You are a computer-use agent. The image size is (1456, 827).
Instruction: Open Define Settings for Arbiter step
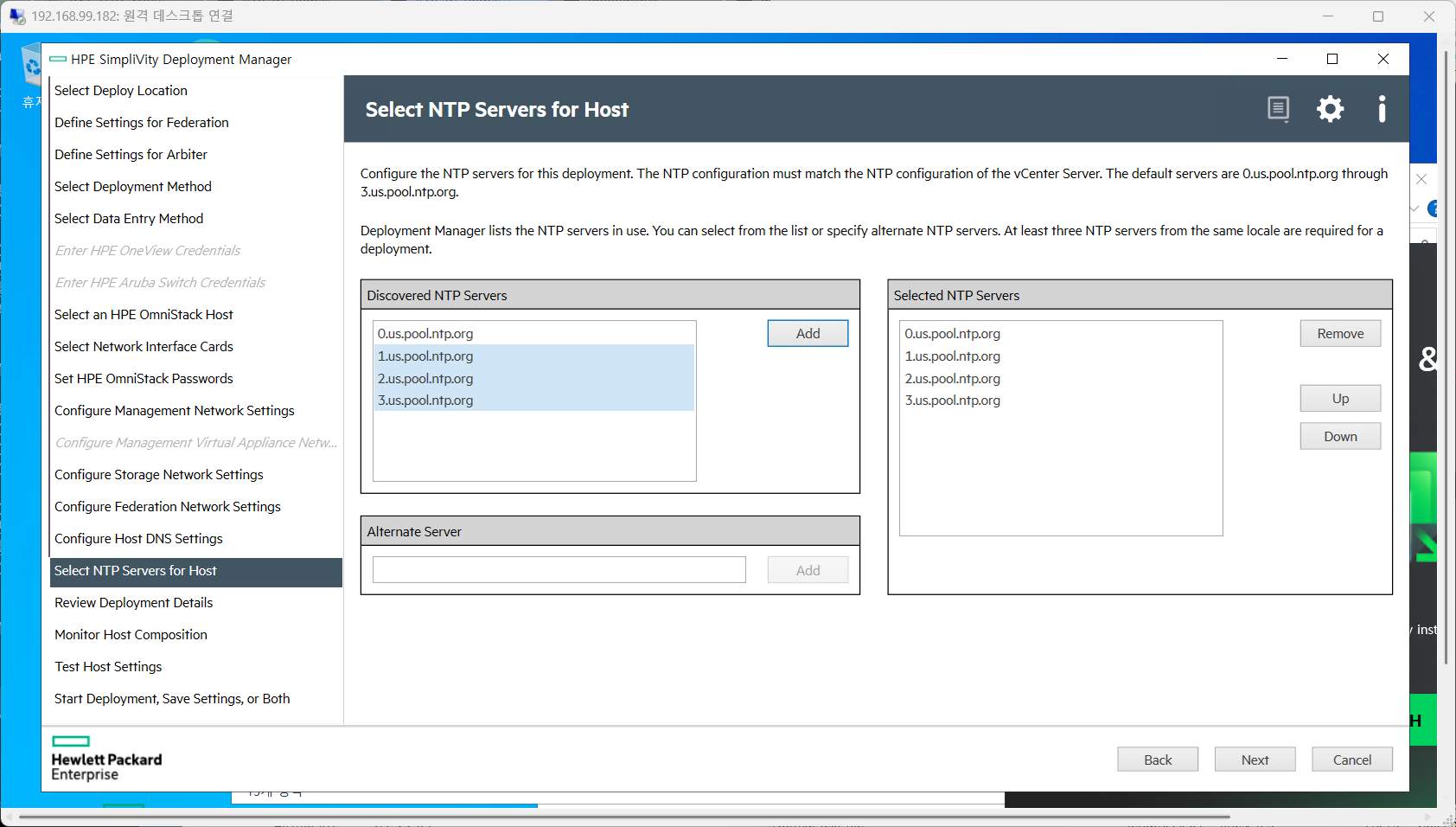196,154
